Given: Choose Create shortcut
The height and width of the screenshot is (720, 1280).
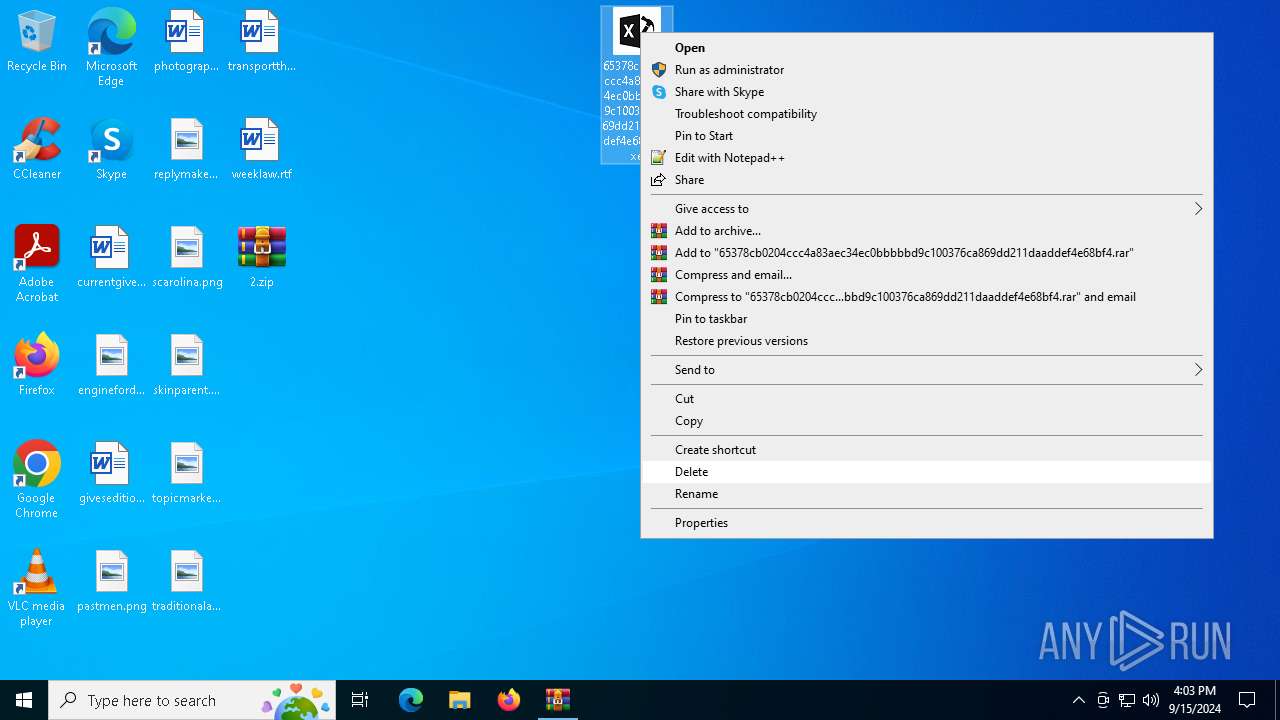Looking at the screenshot, I should (927, 450).
